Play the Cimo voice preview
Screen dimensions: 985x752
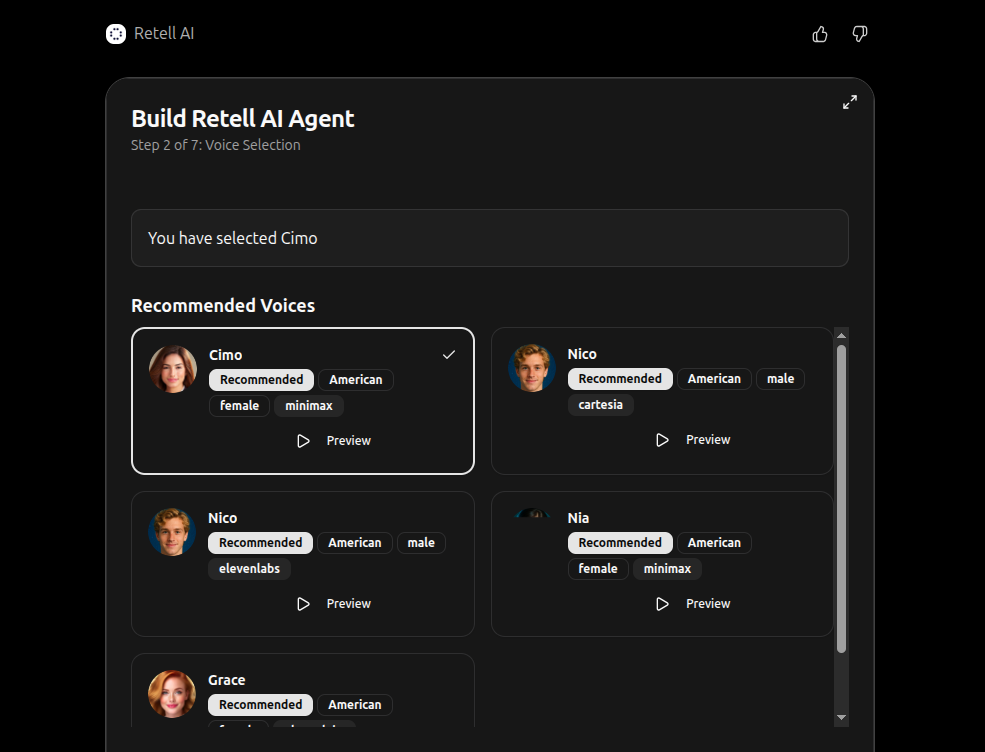(303, 441)
